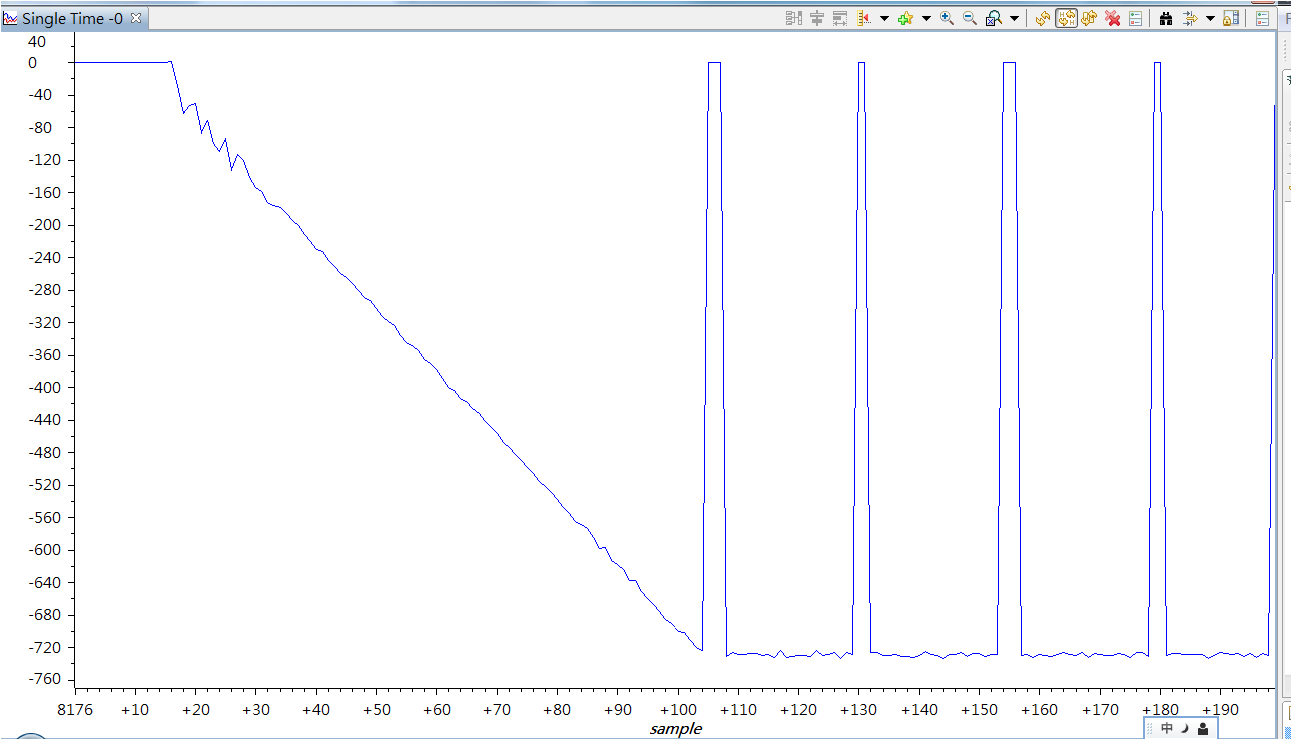
Task: Click the -720 y-axis tick label
Action: point(46,648)
